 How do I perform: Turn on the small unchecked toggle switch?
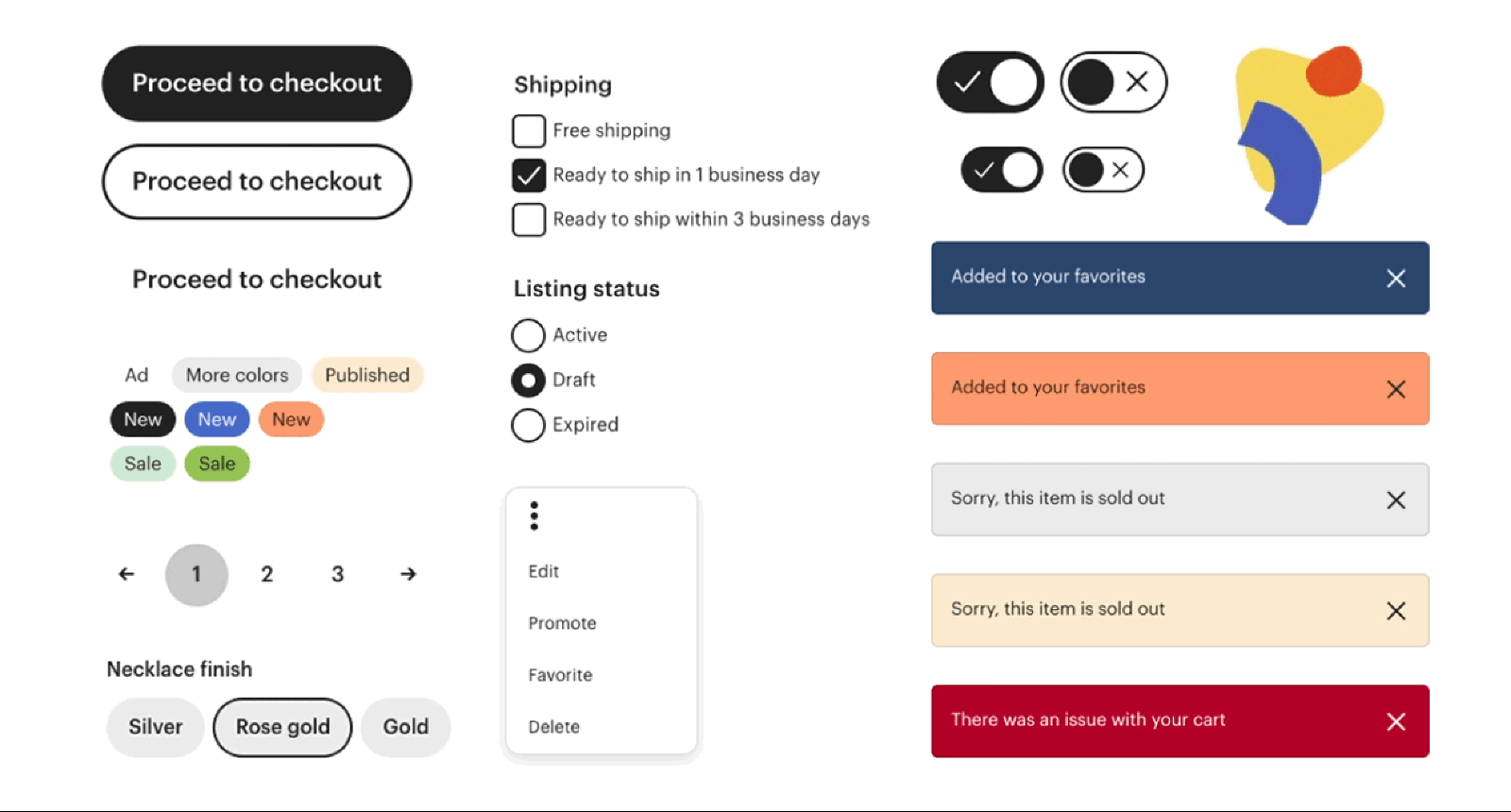point(1103,171)
